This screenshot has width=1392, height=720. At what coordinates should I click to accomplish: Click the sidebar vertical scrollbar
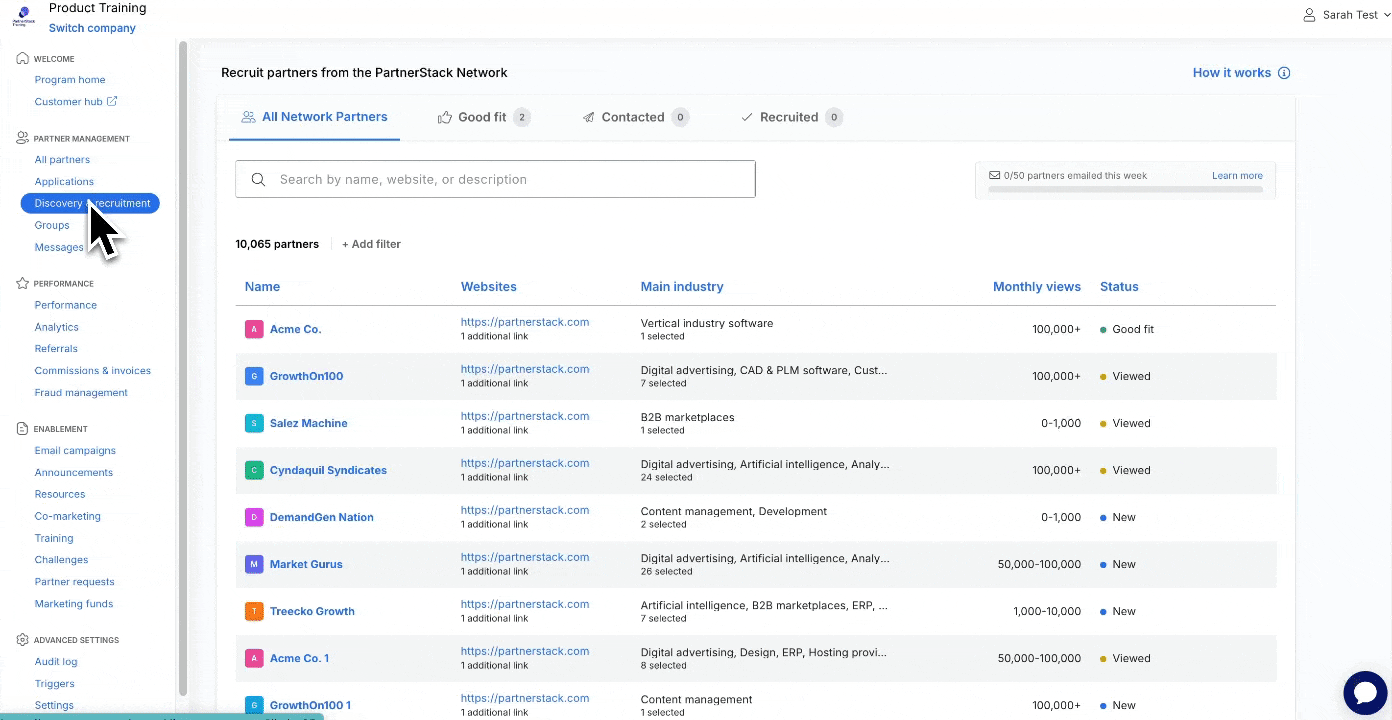coord(182,368)
